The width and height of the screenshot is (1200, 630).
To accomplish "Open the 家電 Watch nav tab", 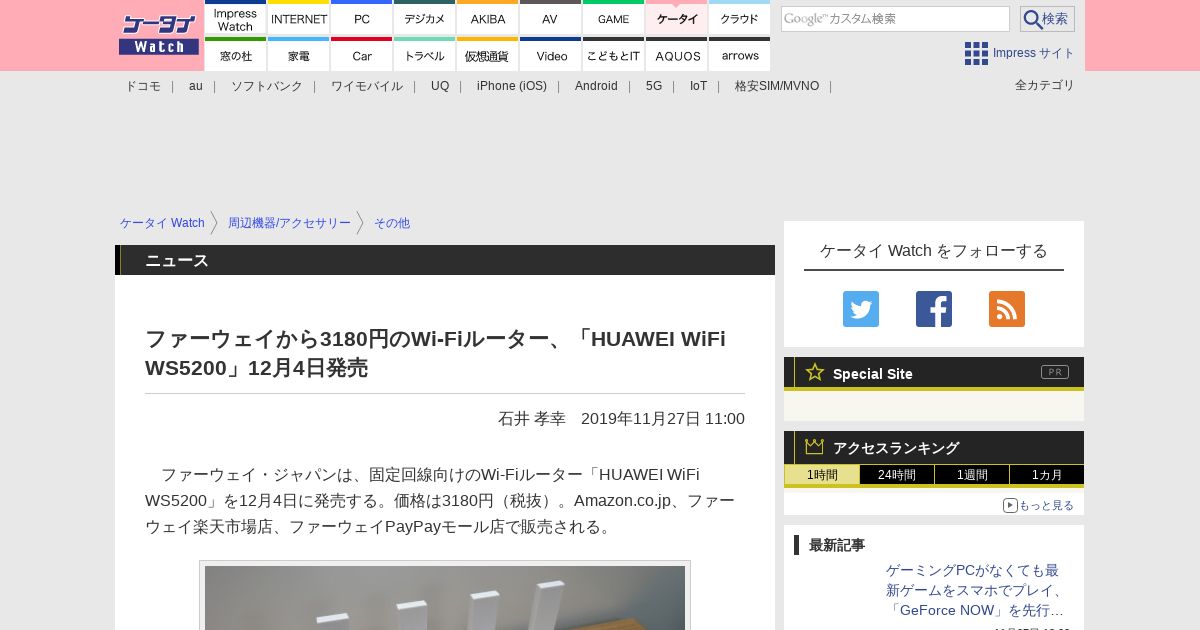I will [x=299, y=55].
